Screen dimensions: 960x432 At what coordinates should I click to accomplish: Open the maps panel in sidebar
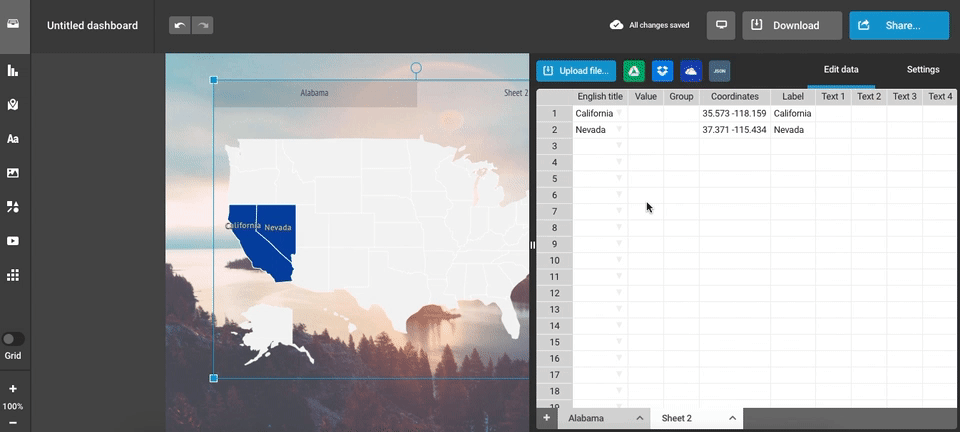point(13,104)
